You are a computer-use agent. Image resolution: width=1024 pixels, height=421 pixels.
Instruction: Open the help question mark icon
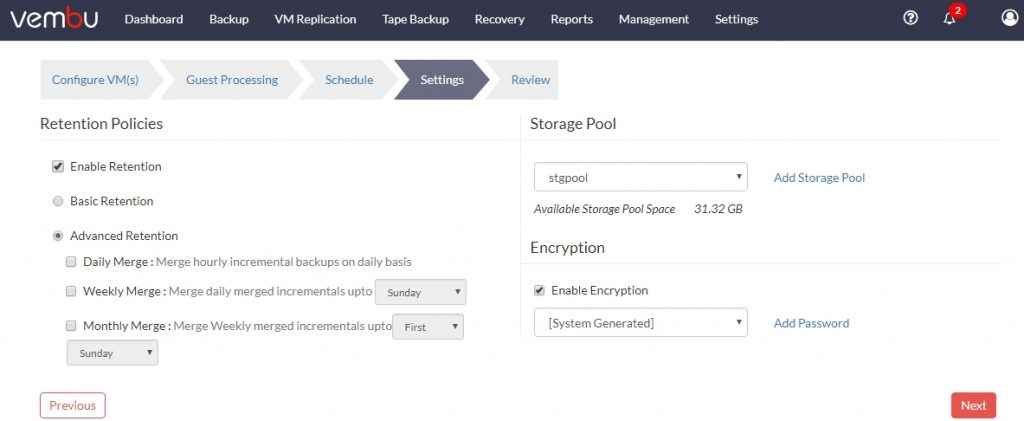pyautogui.click(x=910, y=18)
